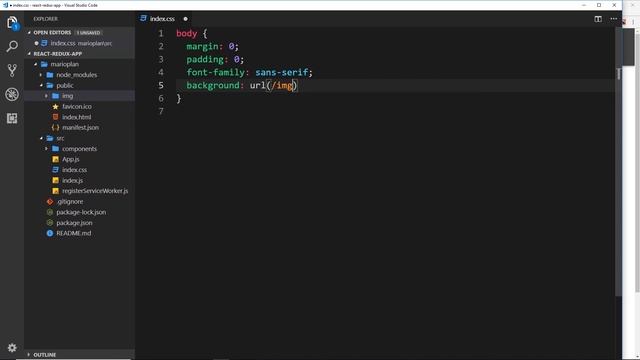Open package.json file
This screenshot has width=640, height=360.
point(74,223)
